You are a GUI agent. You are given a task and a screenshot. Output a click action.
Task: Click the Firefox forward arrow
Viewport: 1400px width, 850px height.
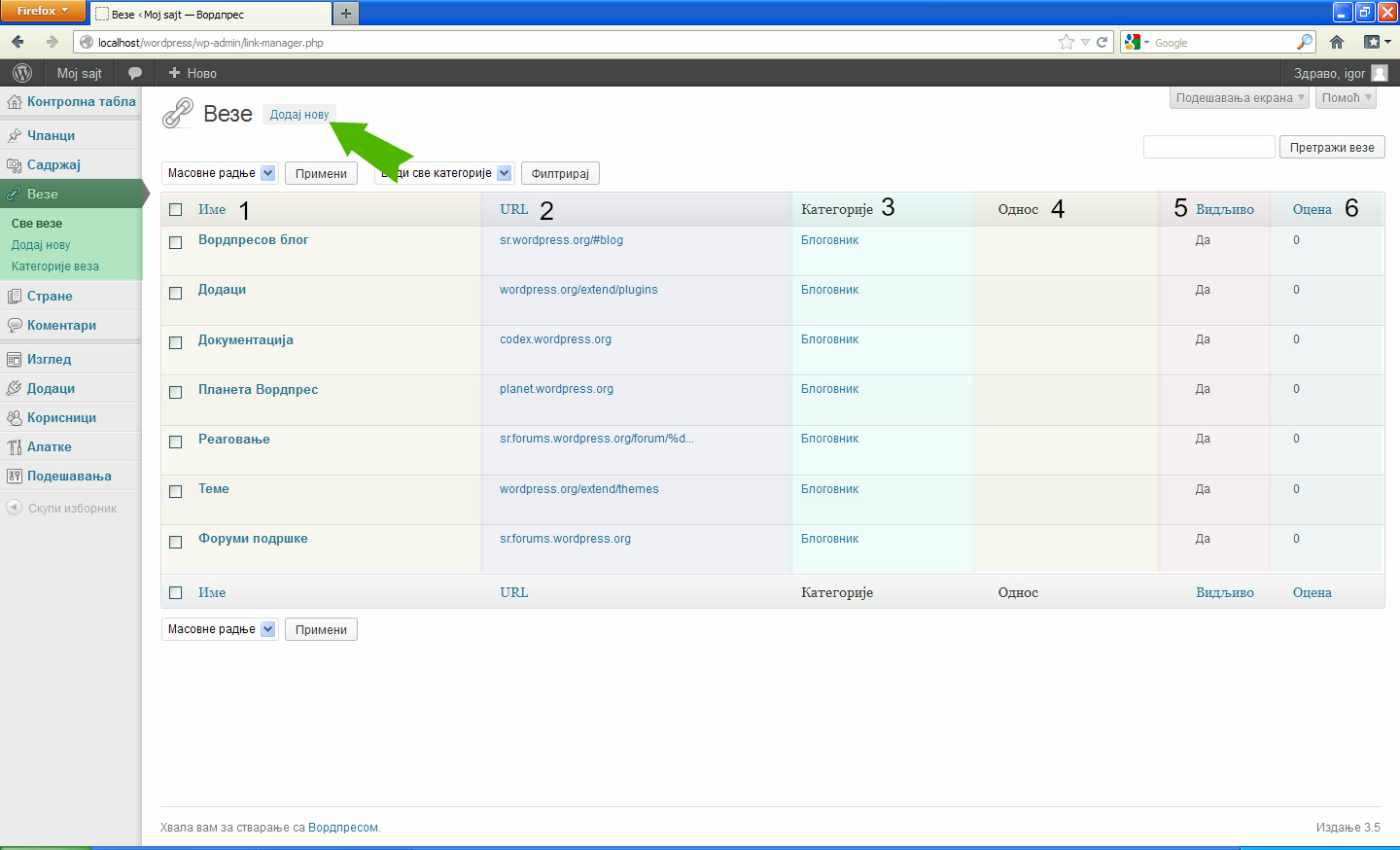52,42
